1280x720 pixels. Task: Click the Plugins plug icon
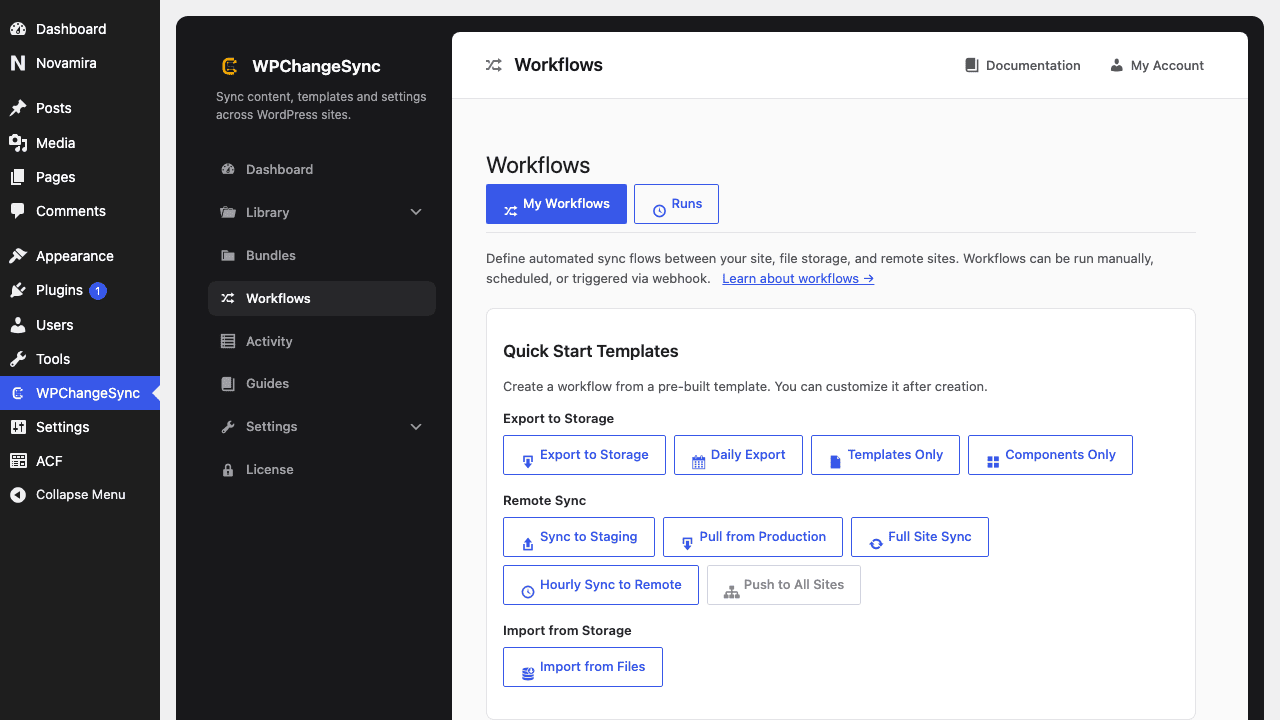click(18, 290)
